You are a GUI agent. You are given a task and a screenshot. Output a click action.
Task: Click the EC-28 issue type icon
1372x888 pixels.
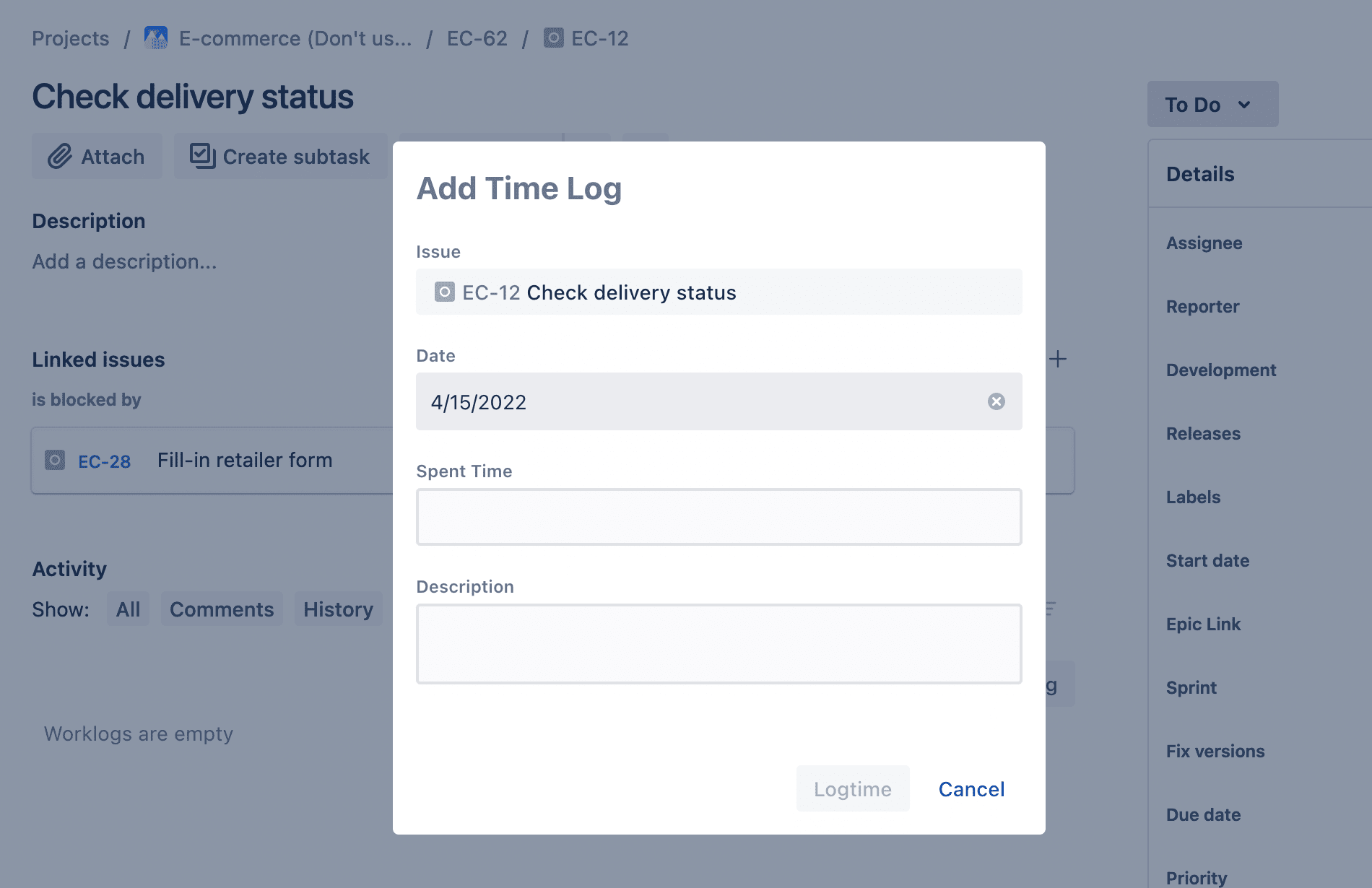[x=55, y=461]
